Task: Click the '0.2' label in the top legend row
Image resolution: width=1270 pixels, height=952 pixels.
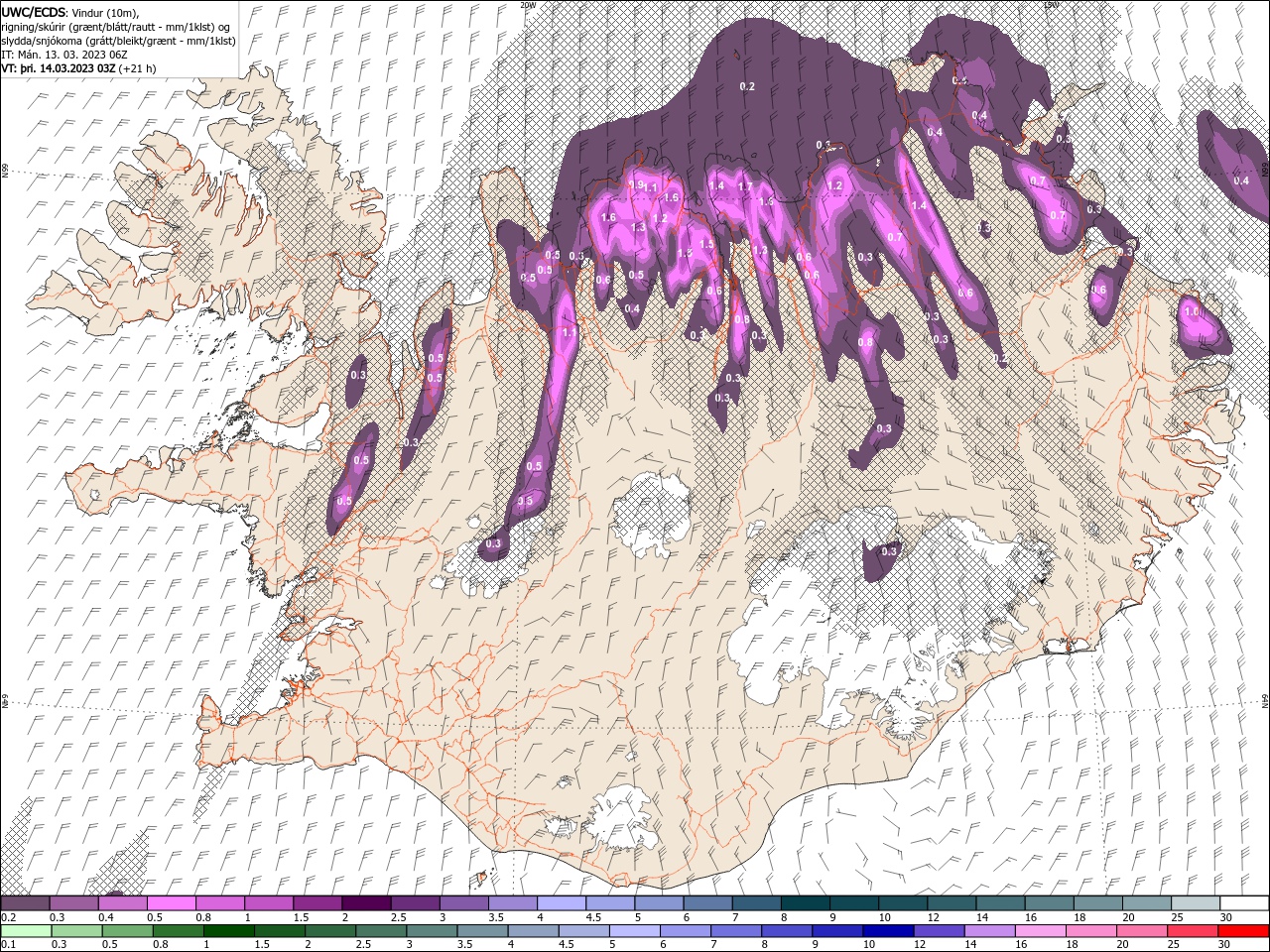Action: [x=8, y=917]
